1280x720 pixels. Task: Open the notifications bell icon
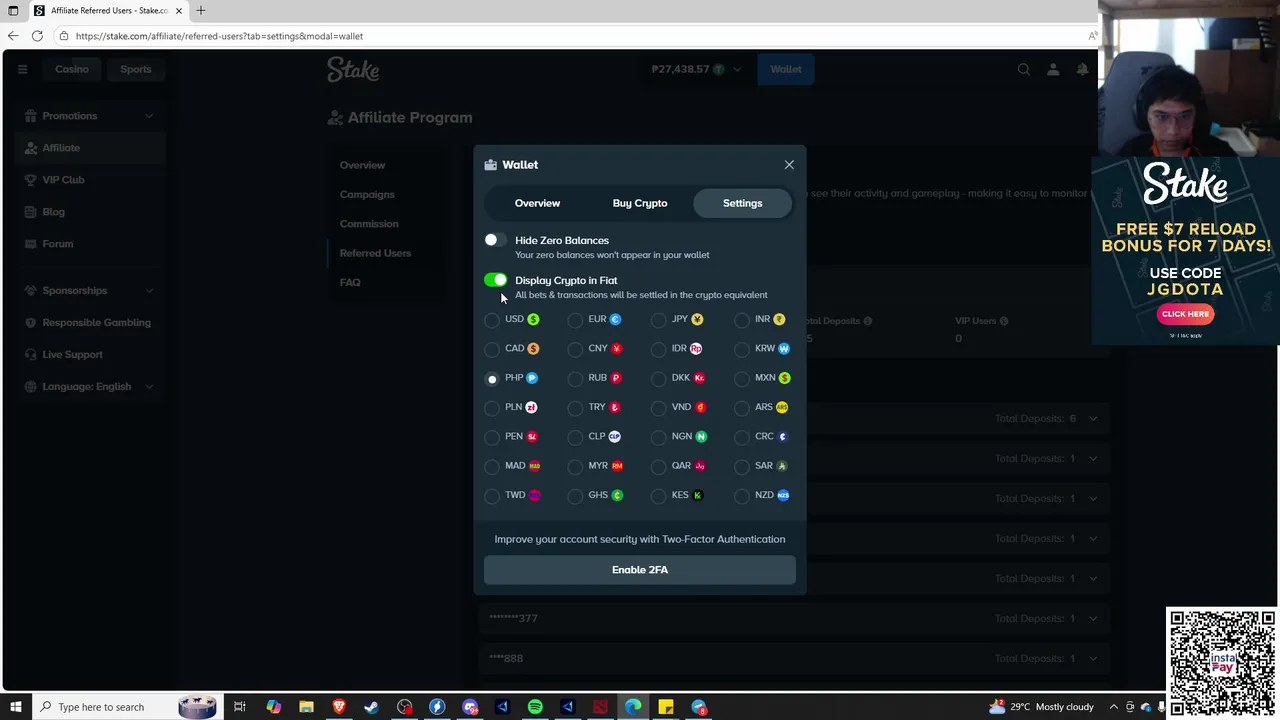(x=1082, y=69)
